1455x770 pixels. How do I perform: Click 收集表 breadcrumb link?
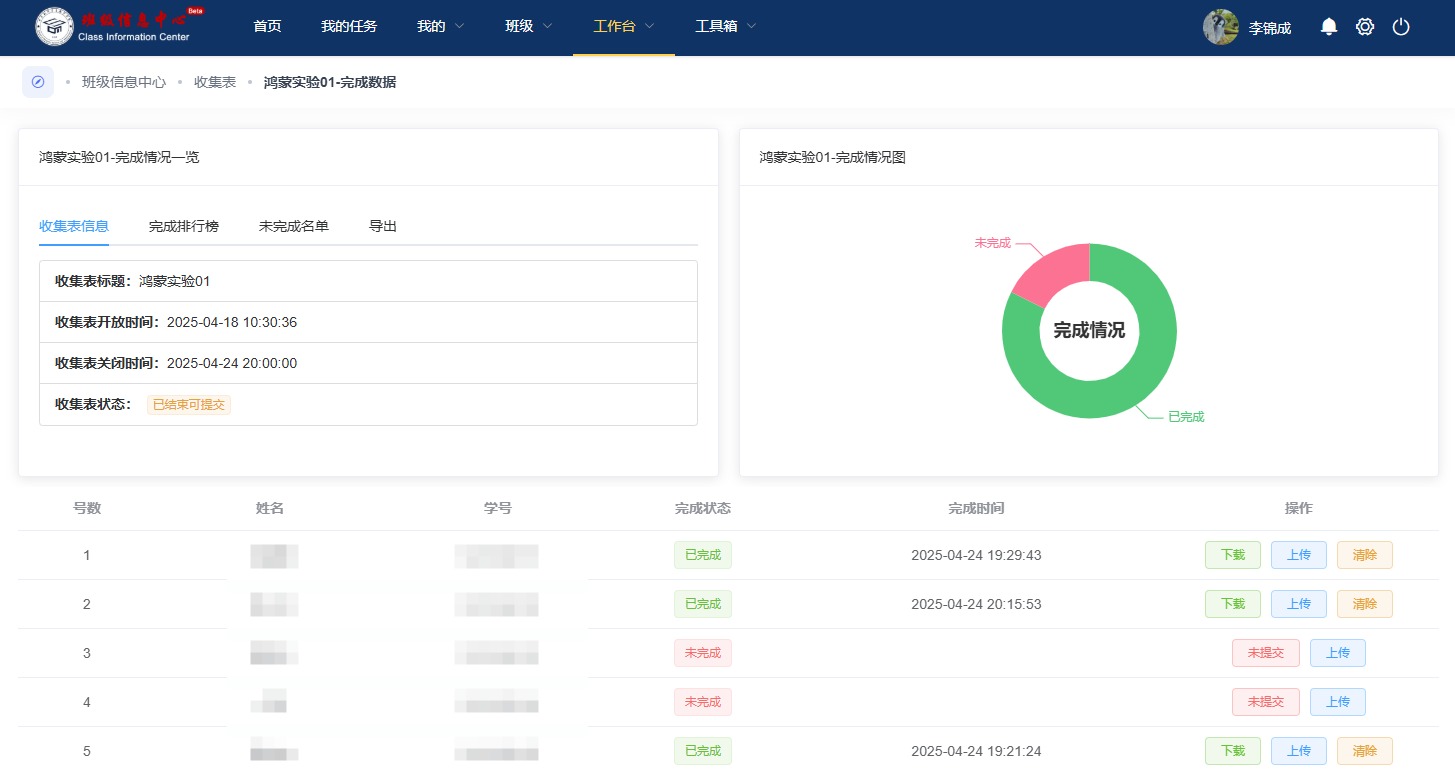(x=215, y=82)
